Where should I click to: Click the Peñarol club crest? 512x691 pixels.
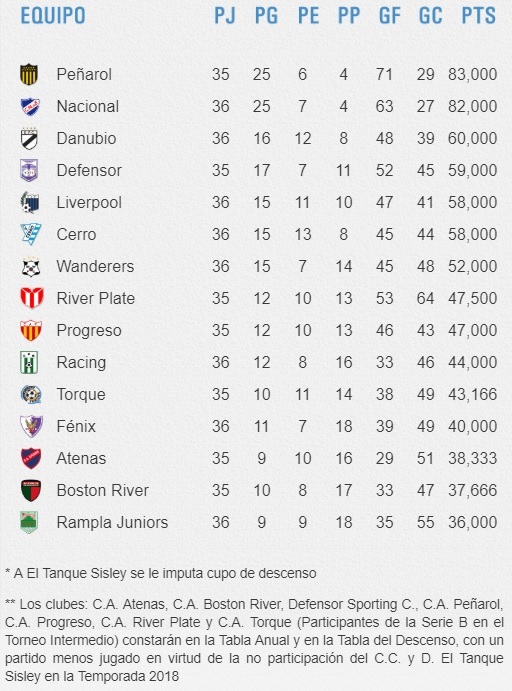(x=30, y=74)
